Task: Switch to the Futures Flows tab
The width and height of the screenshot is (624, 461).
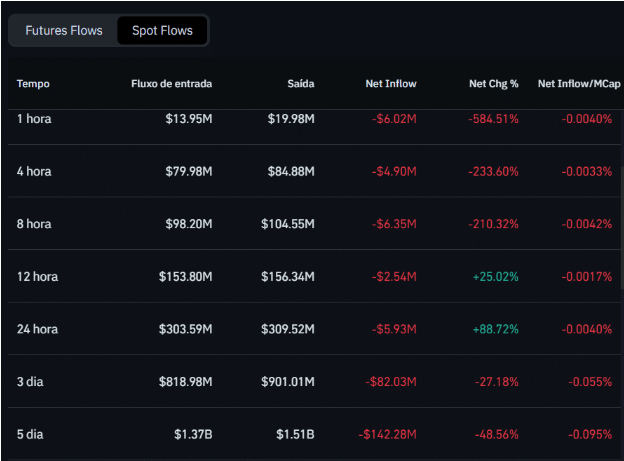Action: pos(64,31)
